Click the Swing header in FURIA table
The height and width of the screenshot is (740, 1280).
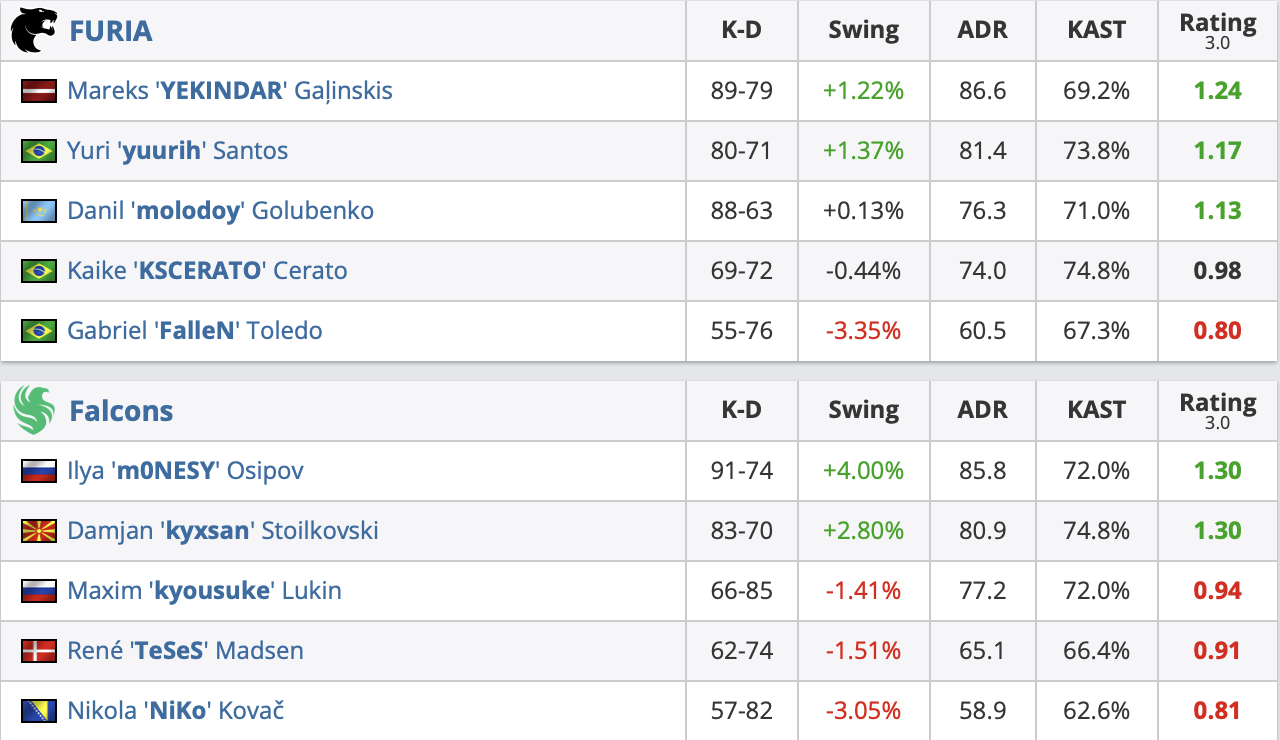pyautogui.click(x=863, y=31)
